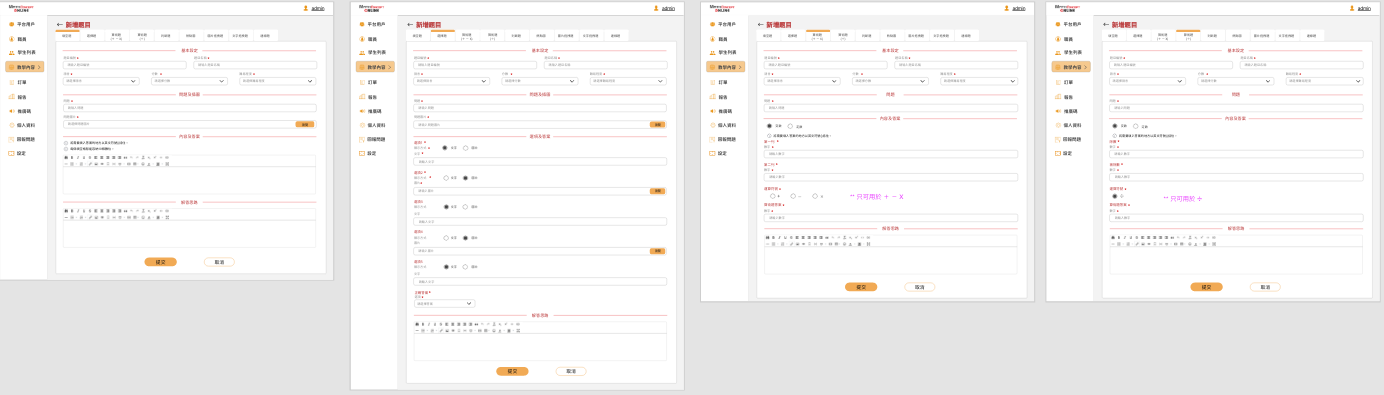The width and height of the screenshot is (1384, 395).
Task: Open last basic-settings dropdown in first window
Action: 277,81
